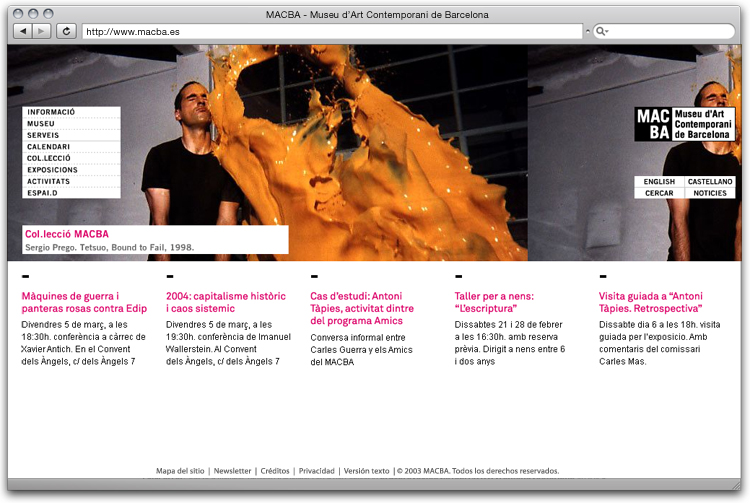Image resolution: width=750 pixels, height=503 pixels.
Task: Switch the site language to Castellano
Action: [710, 182]
